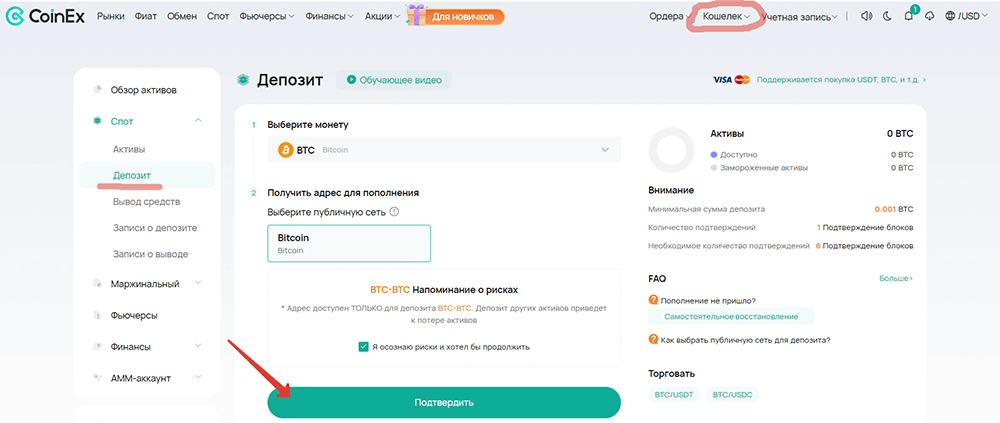Open the top-bar Спот menu item
Image resolution: width=1000 pixels, height=423 pixels.
click(x=218, y=17)
